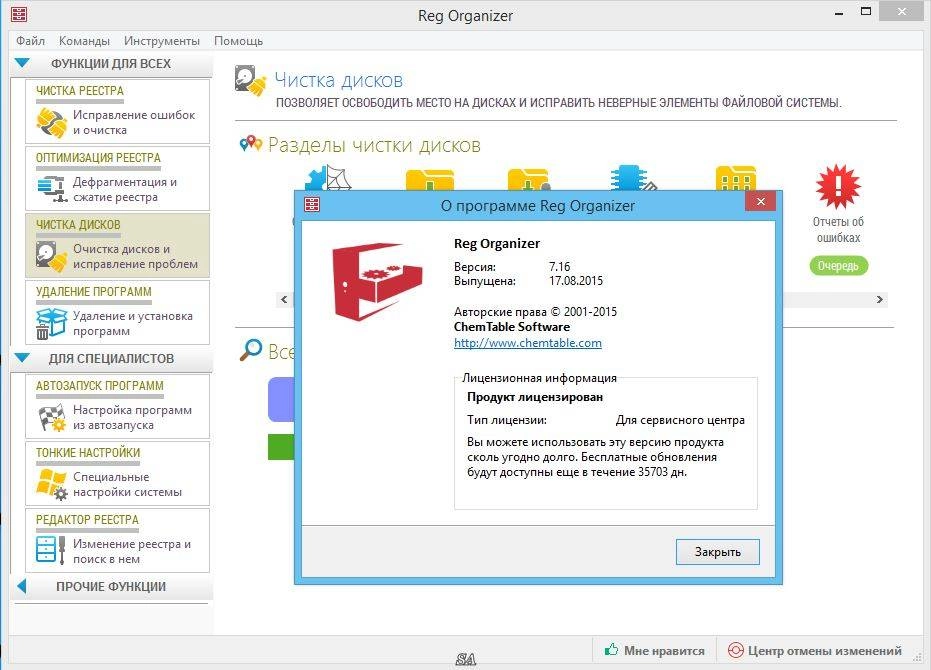The height and width of the screenshot is (670, 931).
Task: Click the registry cleaning icon under ЧИСТКА РЕЕСТРА
Action: click(52, 122)
